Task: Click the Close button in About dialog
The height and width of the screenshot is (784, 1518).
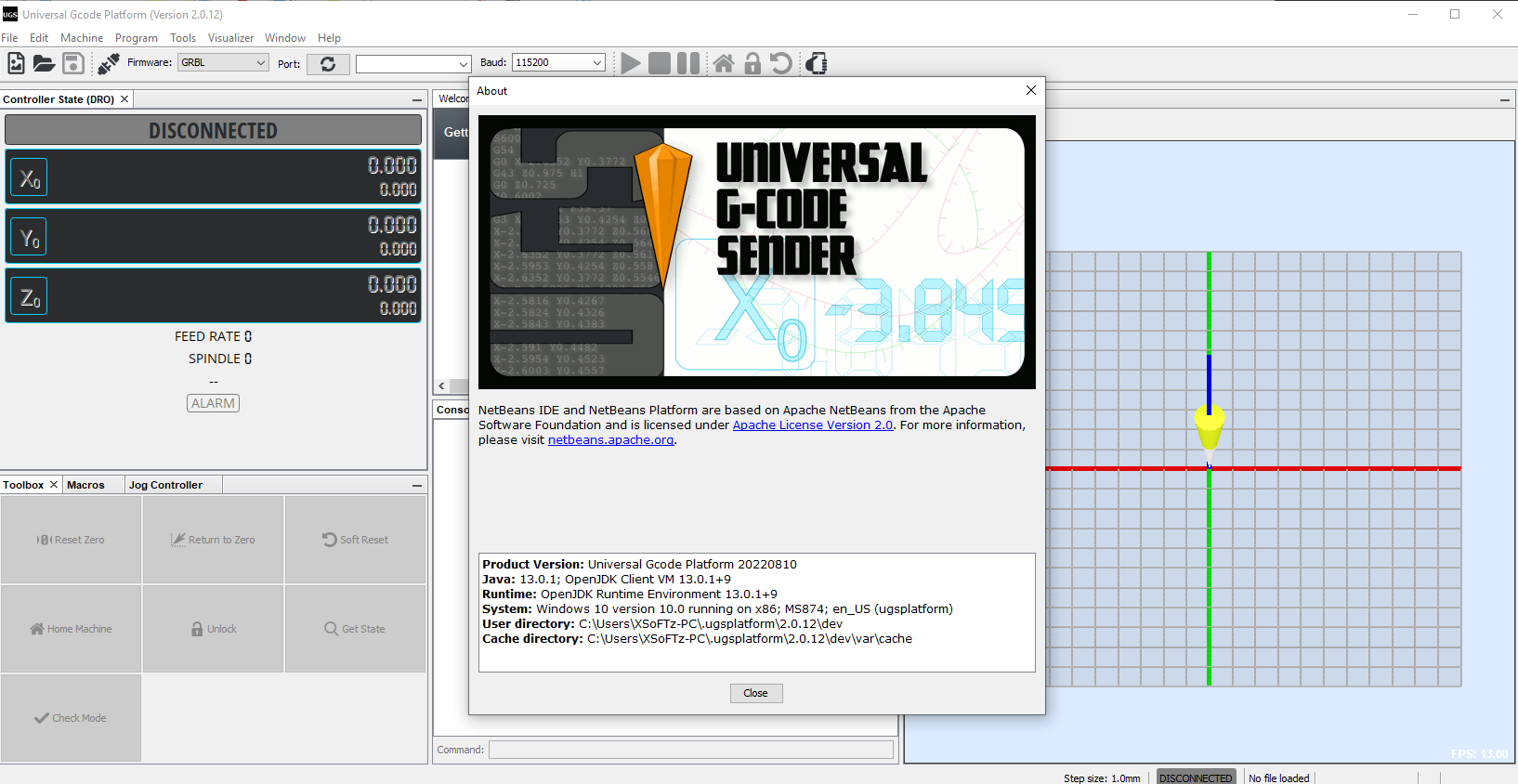Action: (755, 693)
